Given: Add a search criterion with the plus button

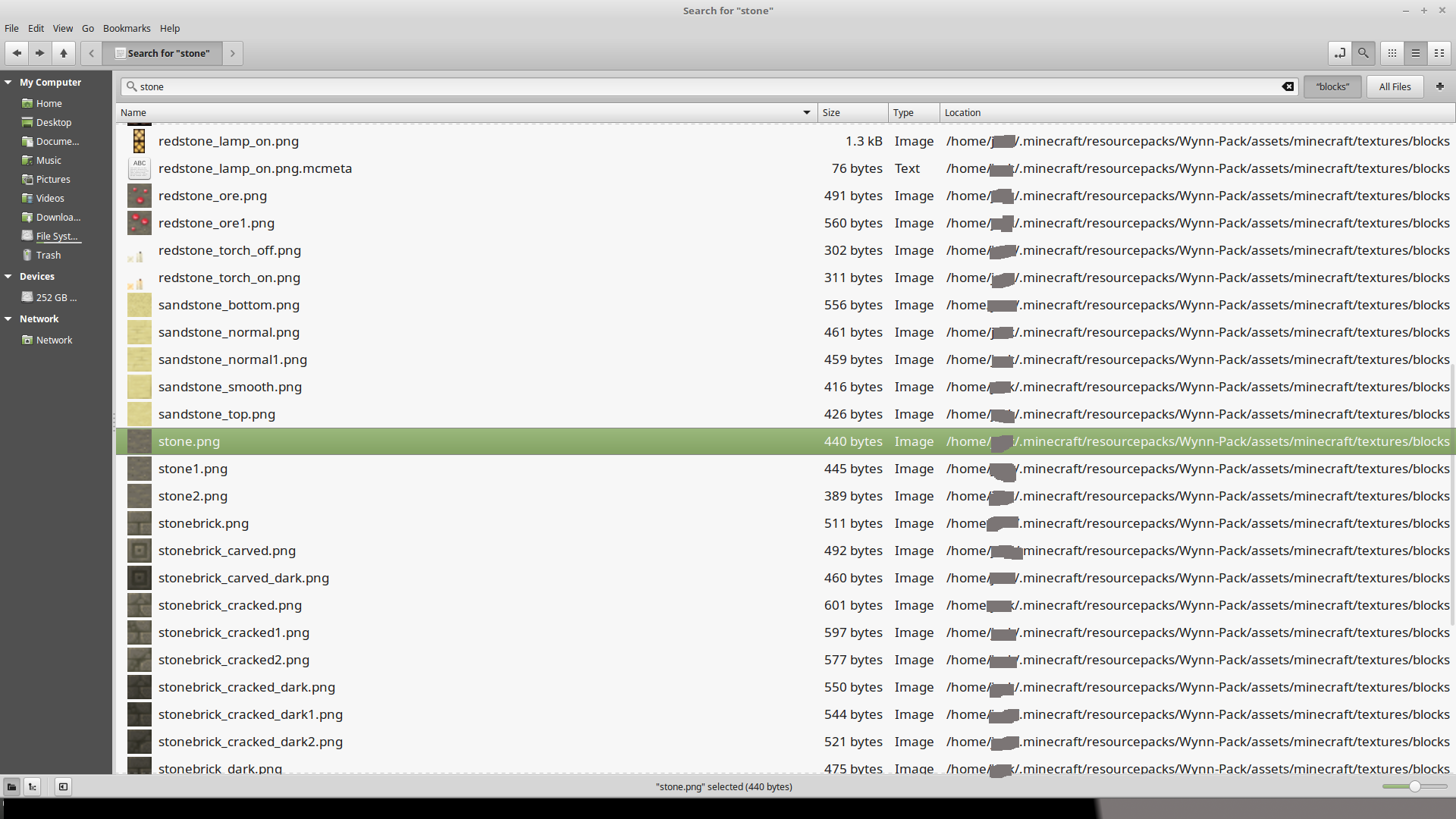Looking at the screenshot, I should (x=1439, y=86).
